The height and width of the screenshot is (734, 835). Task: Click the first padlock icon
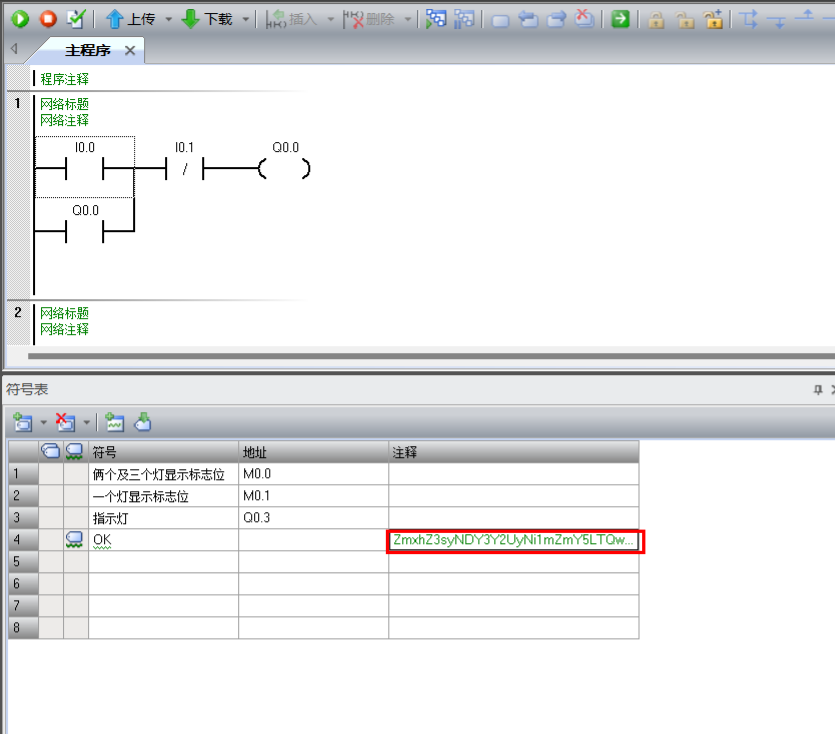(x=656, y=20)
